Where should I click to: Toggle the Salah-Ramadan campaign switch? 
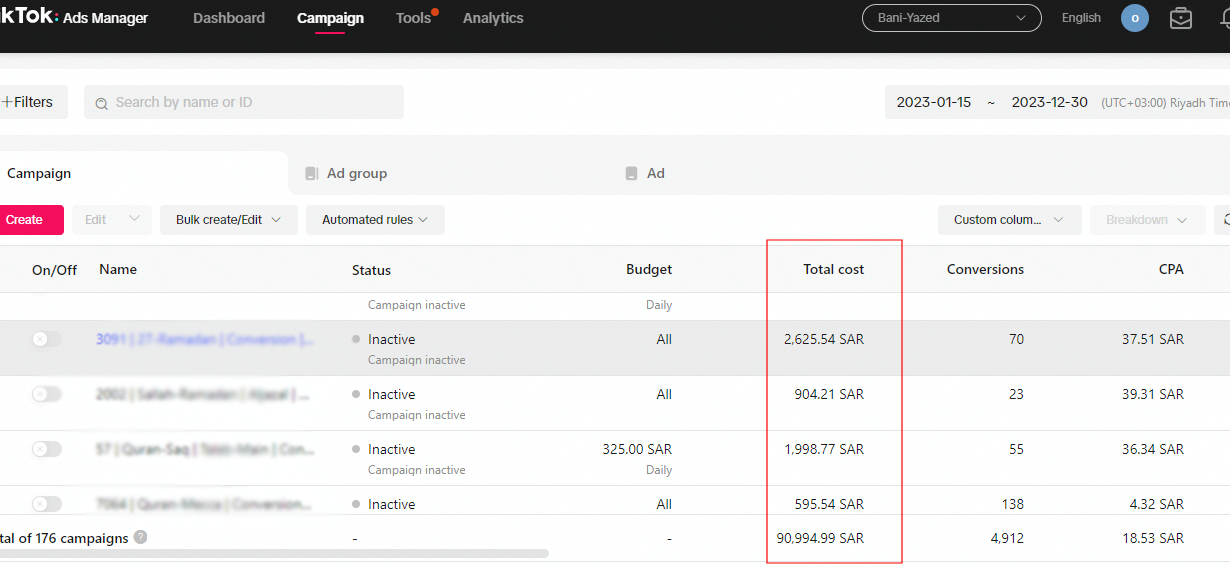(46, 395)
